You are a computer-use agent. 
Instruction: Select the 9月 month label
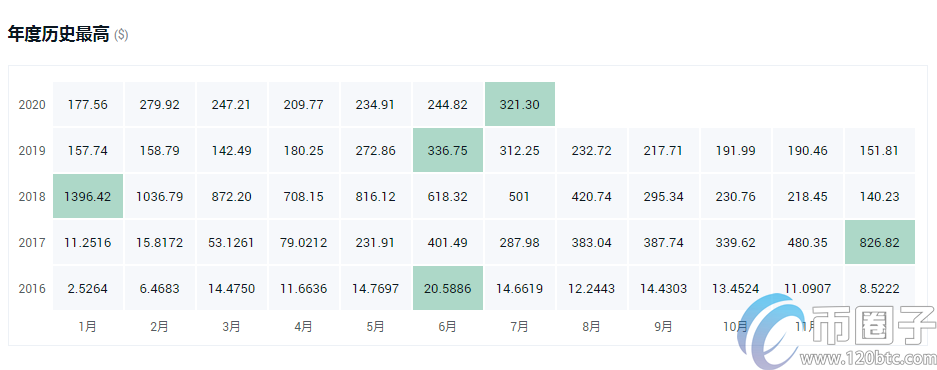pyautogui.click(x=663, y=326)
